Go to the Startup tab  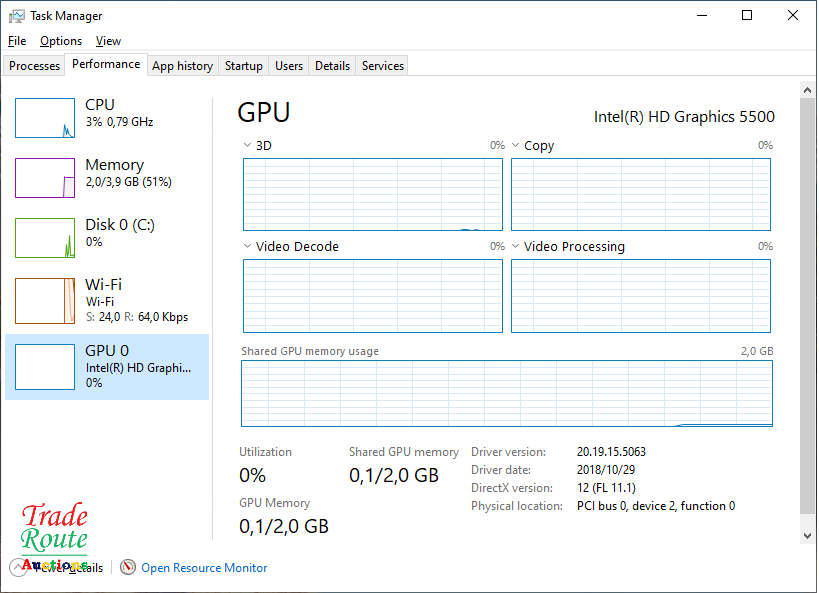243,66
